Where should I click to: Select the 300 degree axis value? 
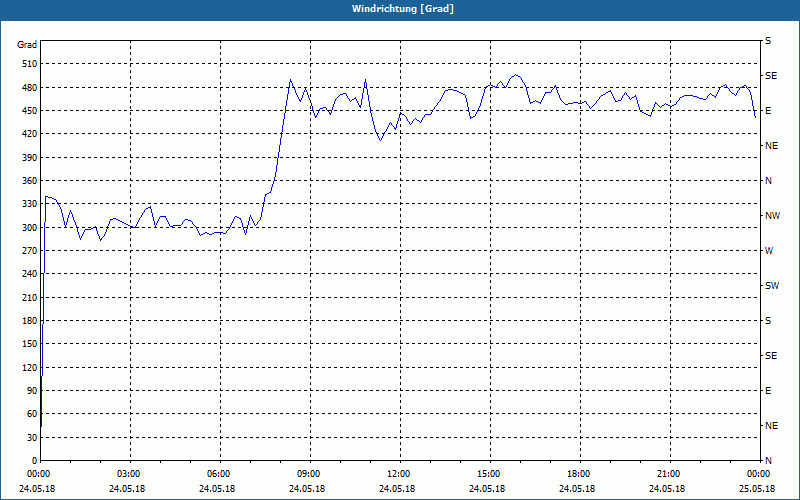[30, 228]
